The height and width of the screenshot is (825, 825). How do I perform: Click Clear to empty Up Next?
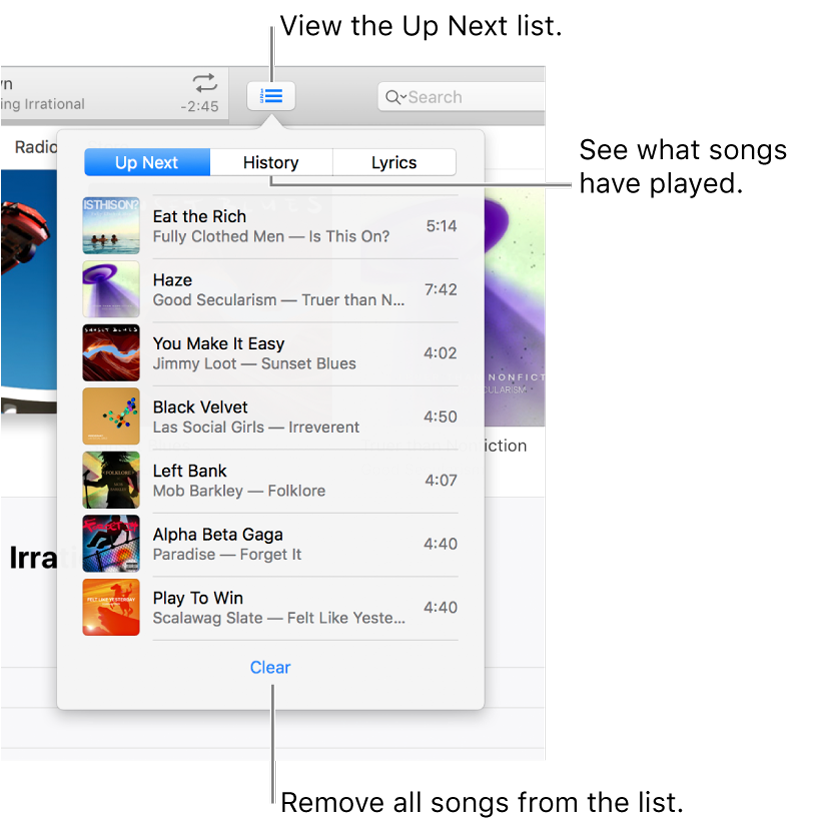pos(270,667)
